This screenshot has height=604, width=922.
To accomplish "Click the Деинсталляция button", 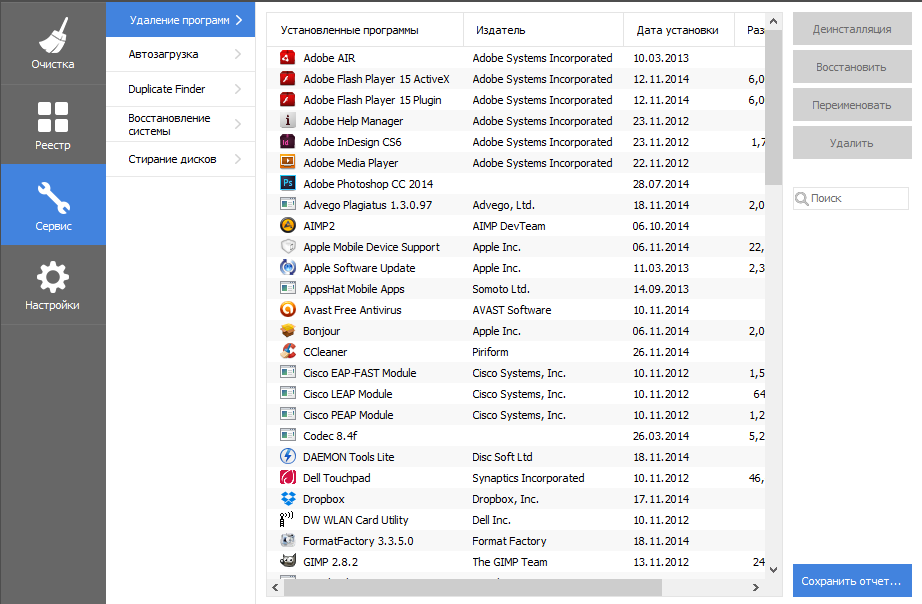I will coord(852,29).
